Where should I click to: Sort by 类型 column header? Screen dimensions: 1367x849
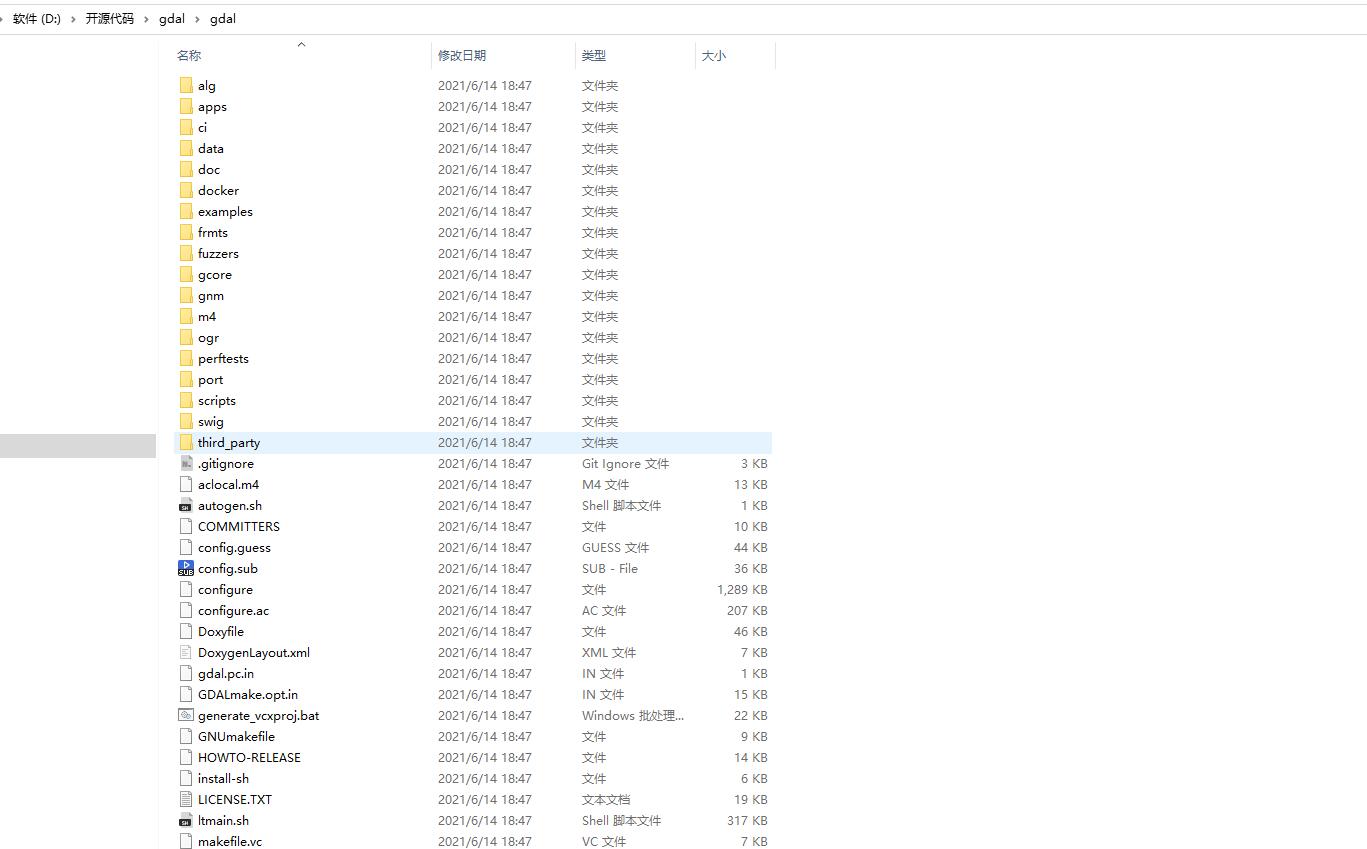click(x=594, y=56)
